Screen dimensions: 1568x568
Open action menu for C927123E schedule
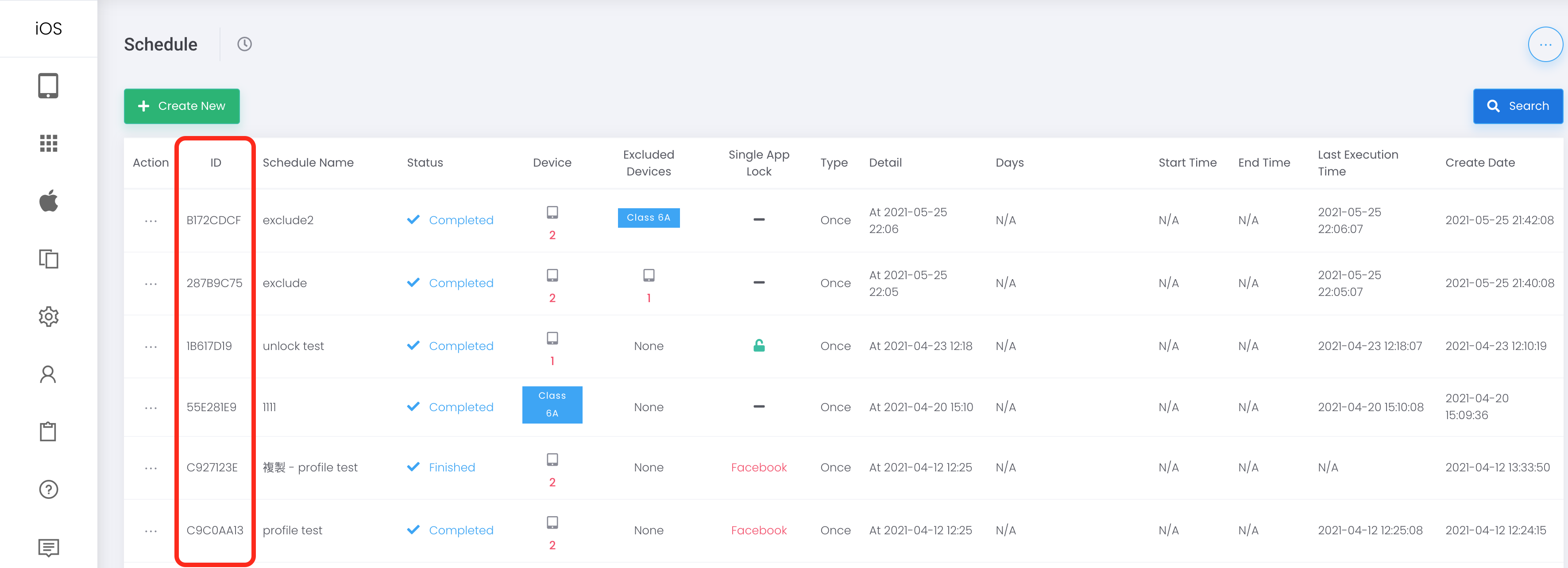point(151,468)
